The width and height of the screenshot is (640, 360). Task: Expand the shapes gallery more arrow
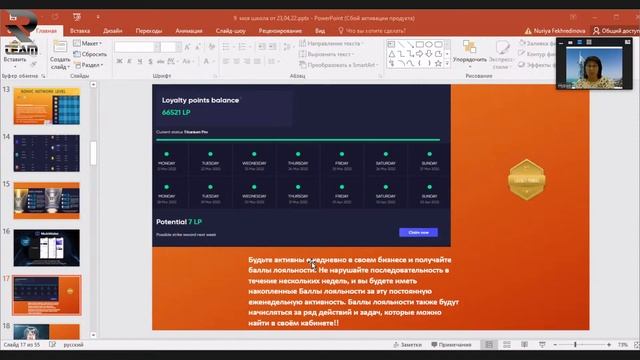447,63
